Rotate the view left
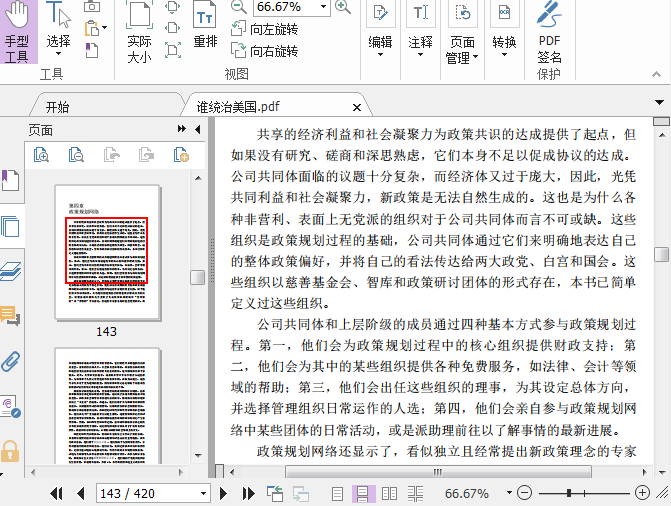This screenshot has width=671, height=506. [x=264, y=29]
